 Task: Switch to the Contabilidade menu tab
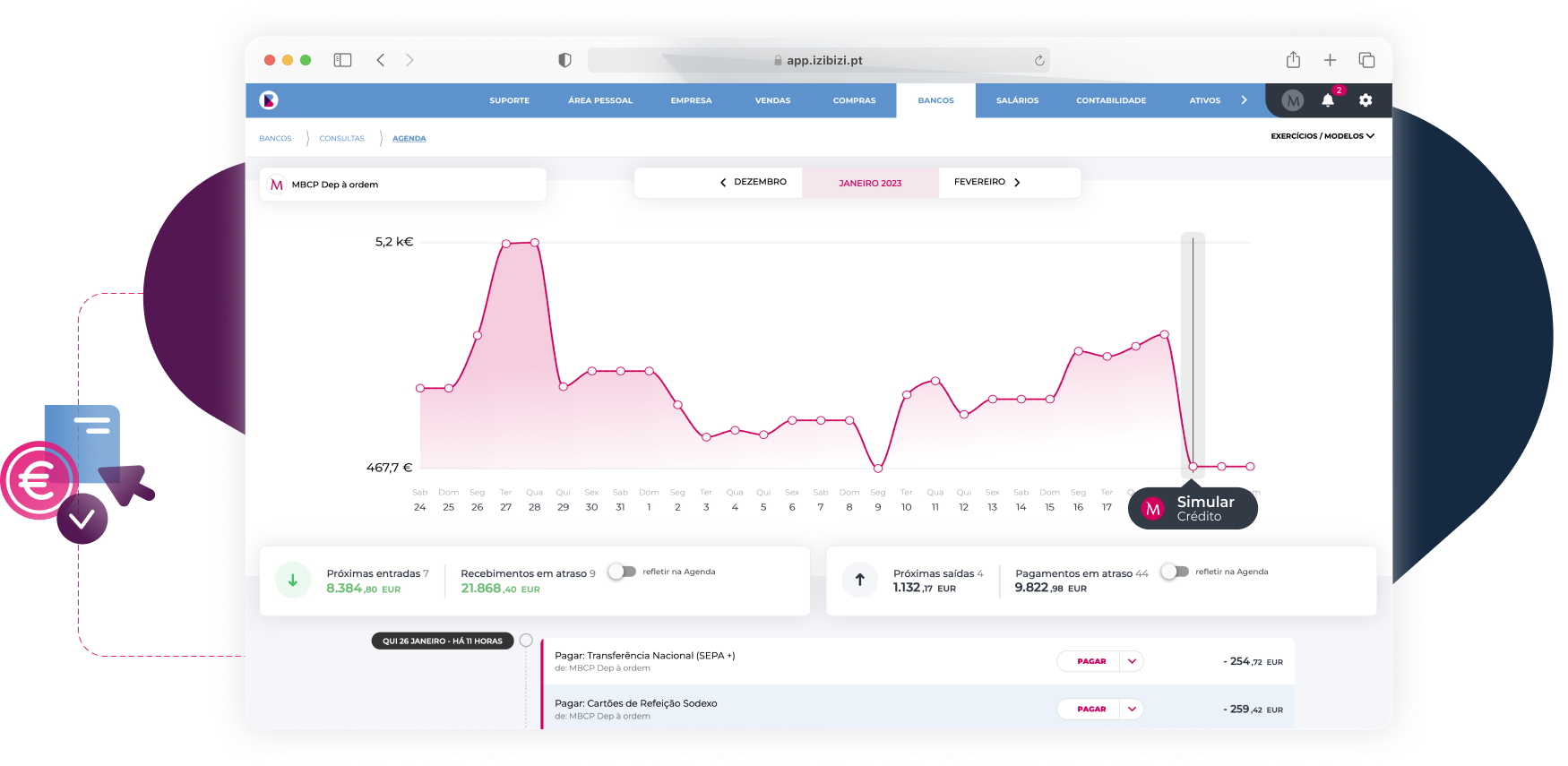[1111, 100]
